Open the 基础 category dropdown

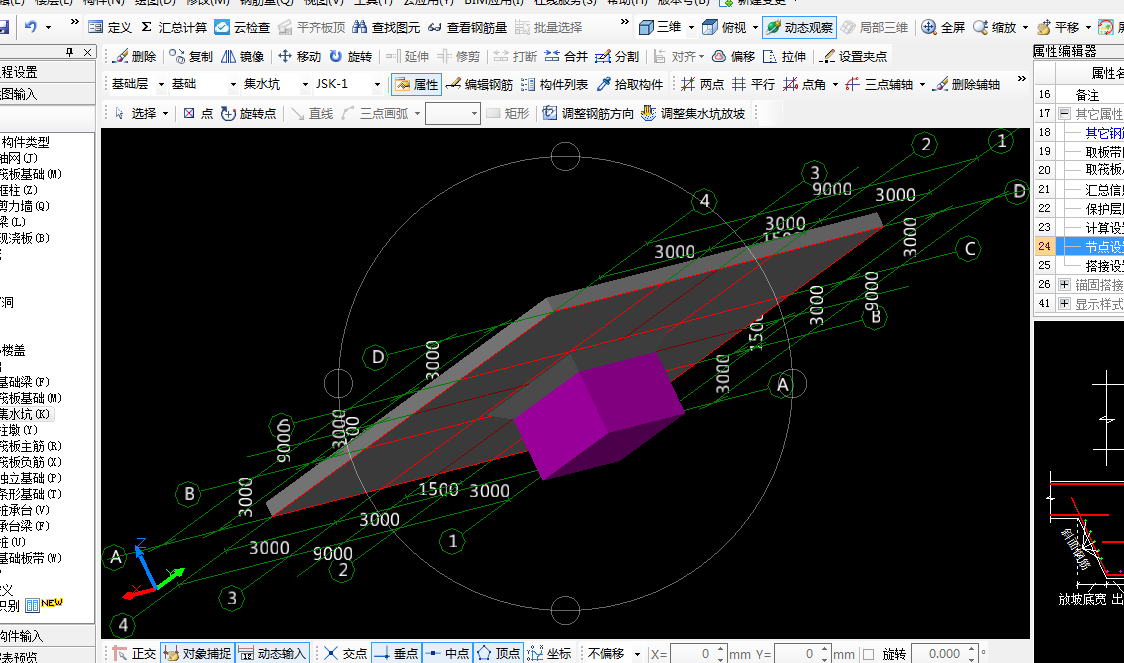click(233, 84)
